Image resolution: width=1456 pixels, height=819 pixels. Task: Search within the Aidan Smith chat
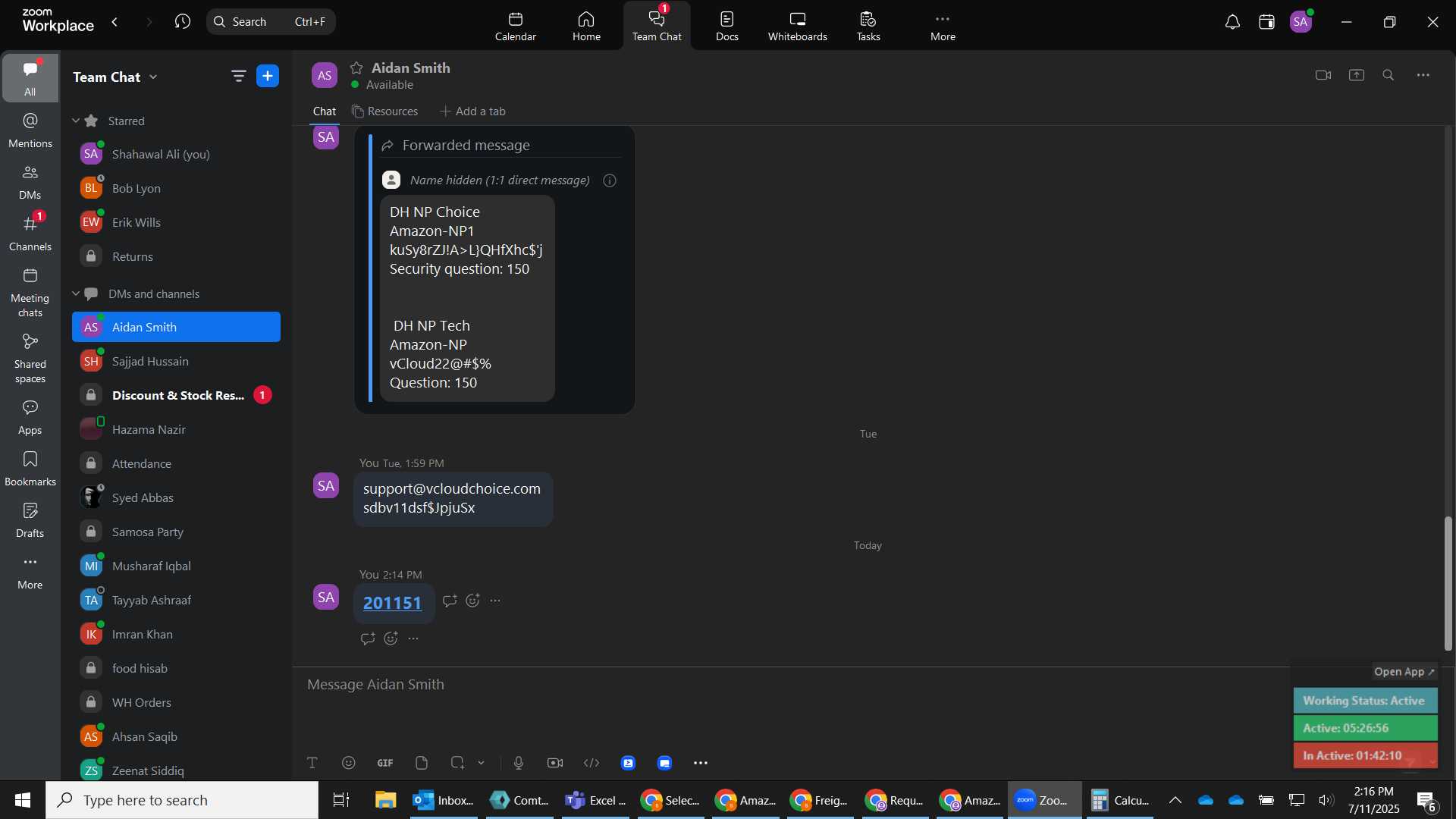pos(1389,75)
